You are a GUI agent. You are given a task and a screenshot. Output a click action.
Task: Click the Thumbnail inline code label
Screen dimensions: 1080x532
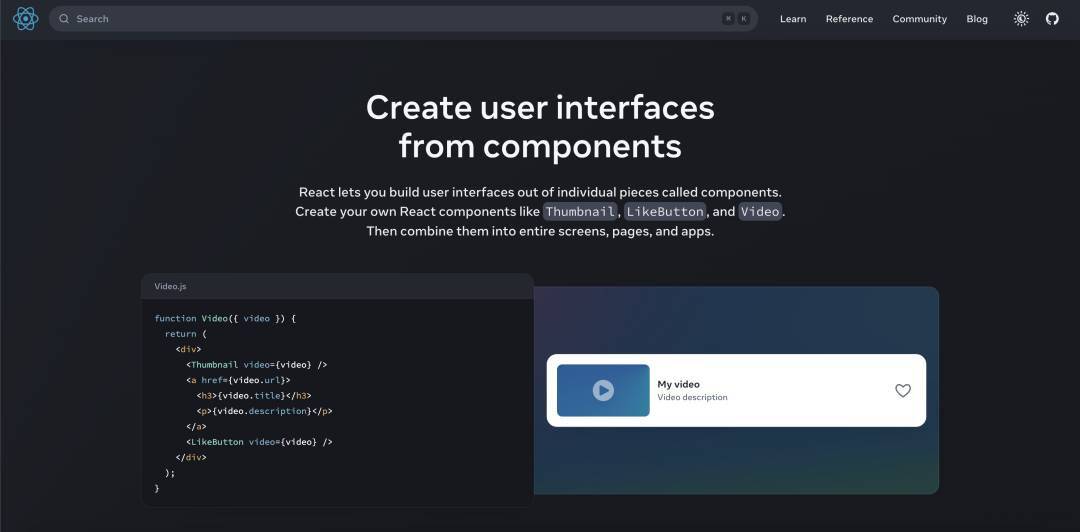pos(580,212)
